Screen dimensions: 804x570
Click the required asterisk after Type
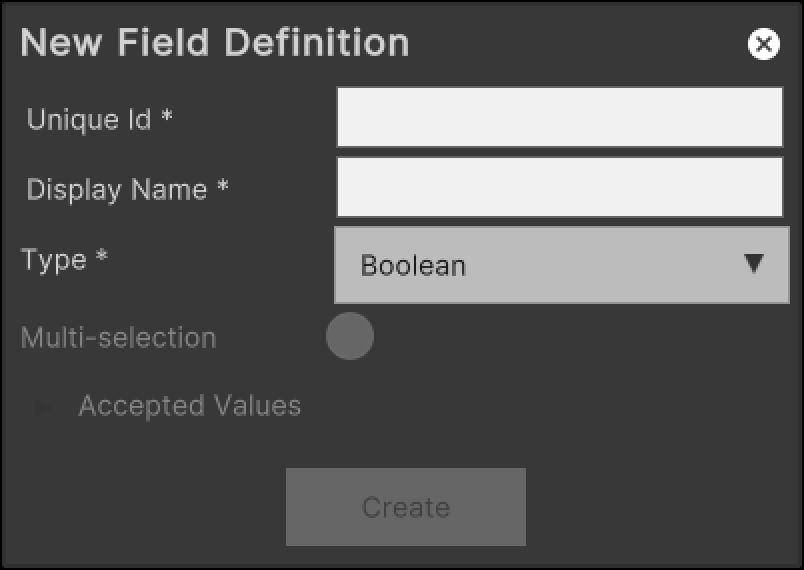tap(102, 260)
